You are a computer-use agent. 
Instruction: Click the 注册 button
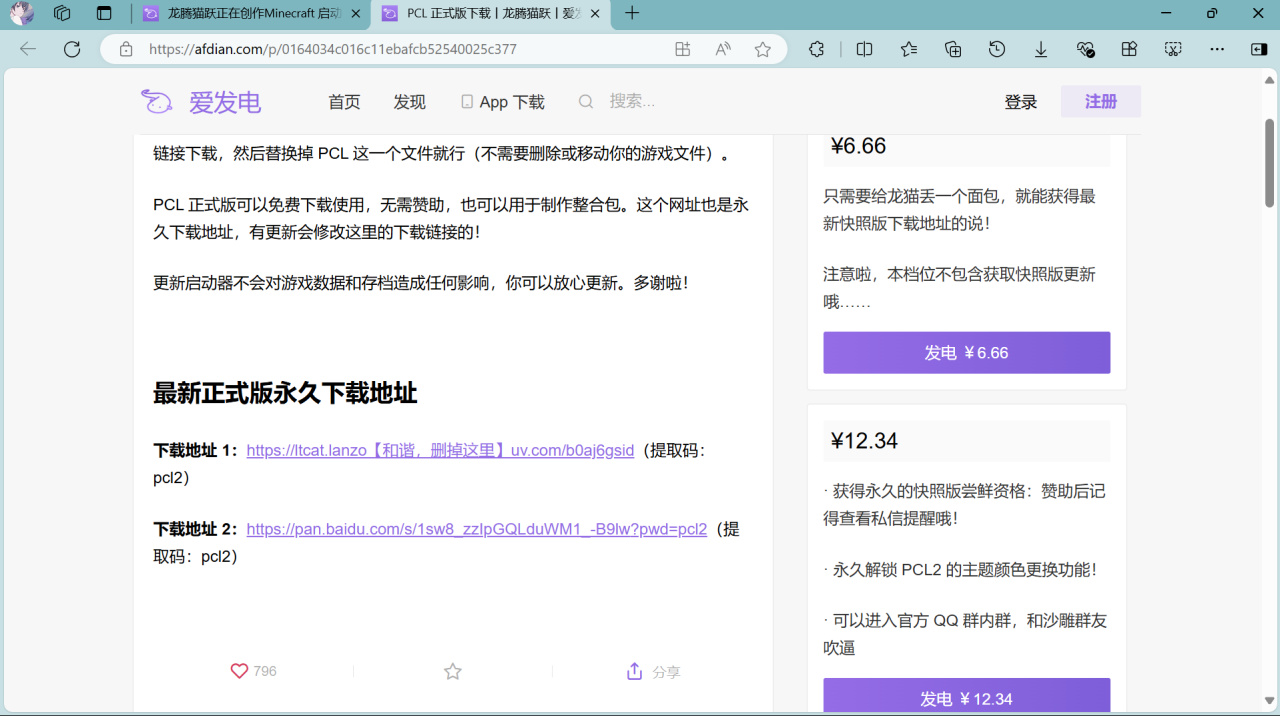1101,101
